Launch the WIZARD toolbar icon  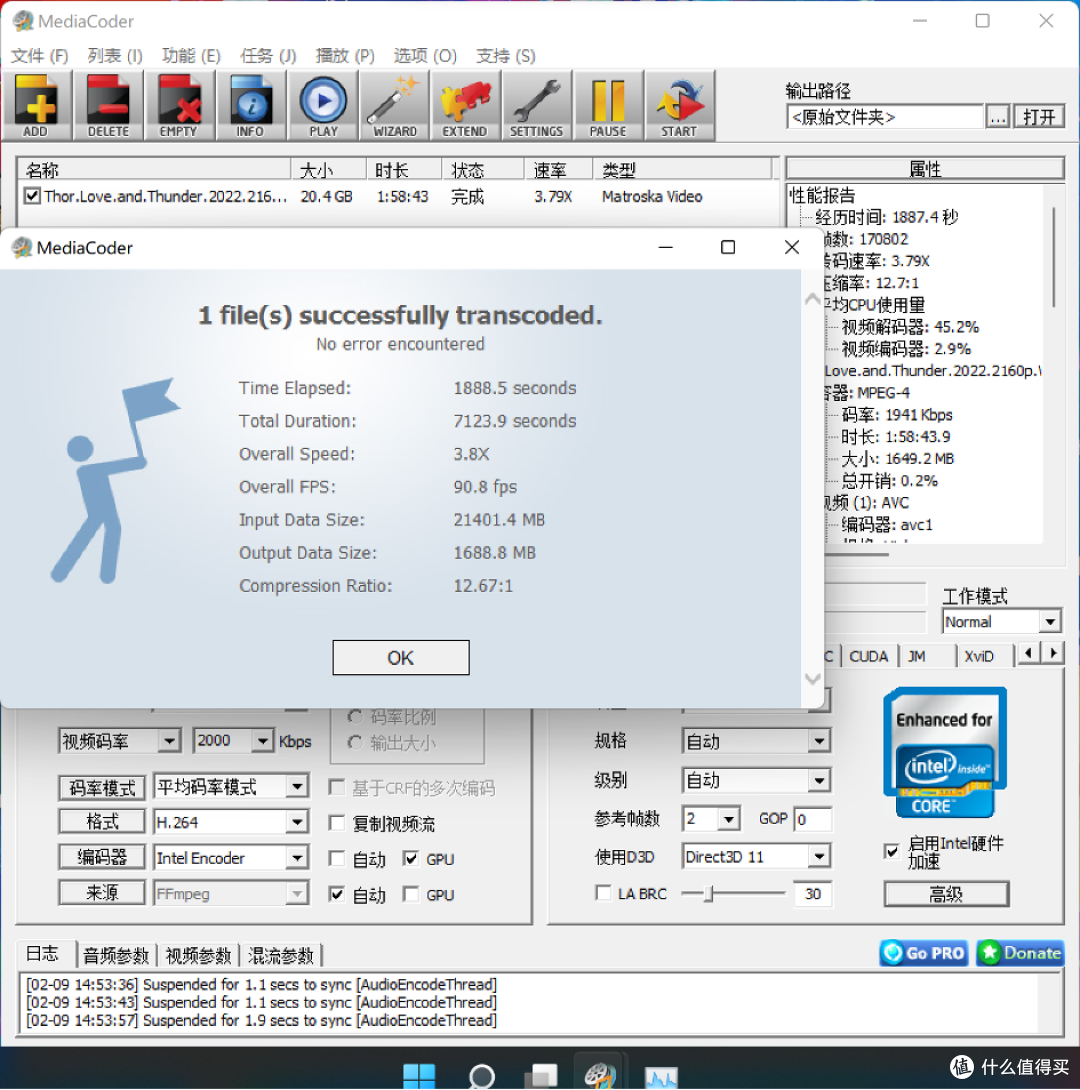[x=394, y=106]
